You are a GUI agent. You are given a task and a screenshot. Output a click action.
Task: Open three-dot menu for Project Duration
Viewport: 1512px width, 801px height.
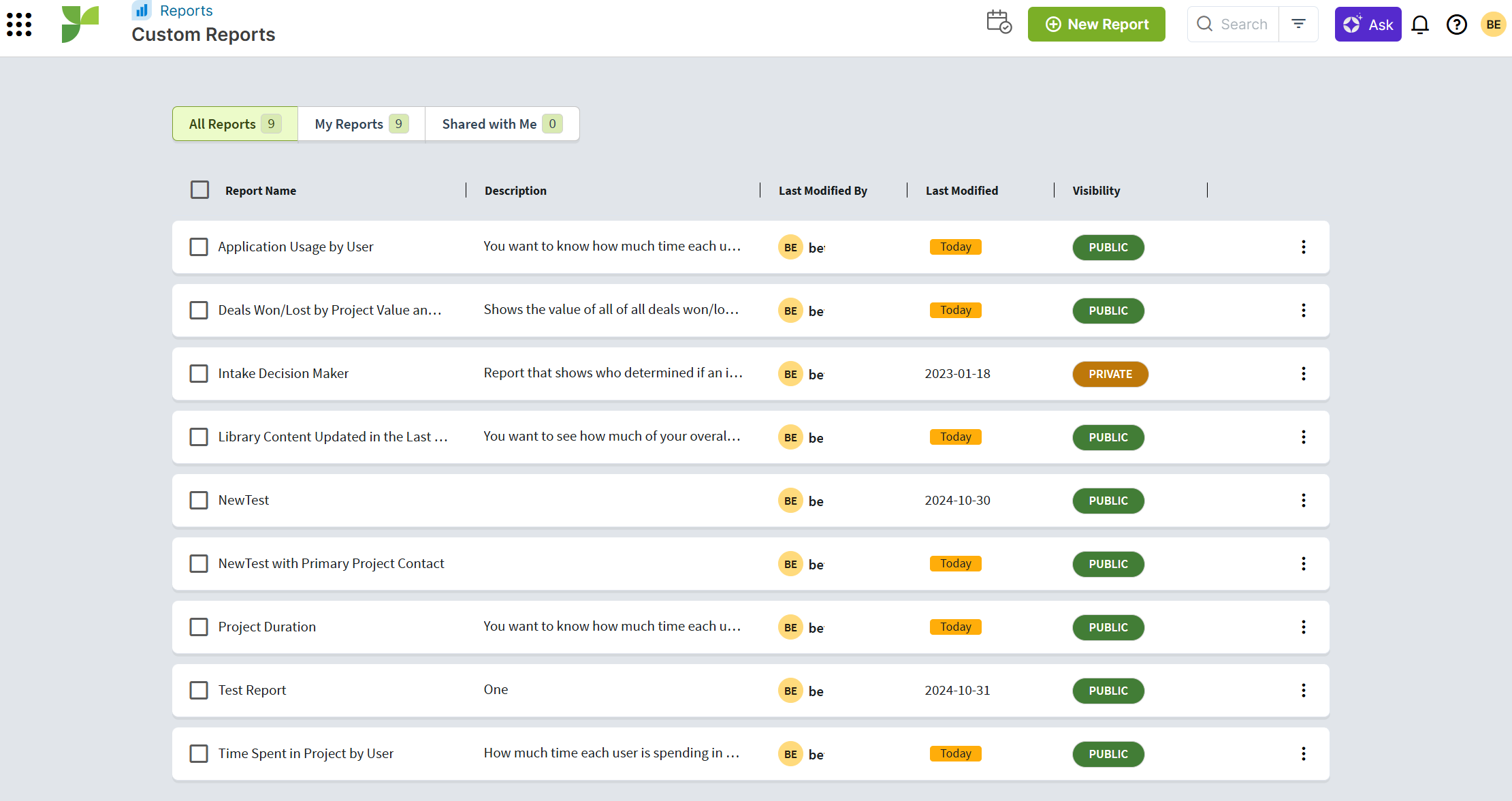1303,627
